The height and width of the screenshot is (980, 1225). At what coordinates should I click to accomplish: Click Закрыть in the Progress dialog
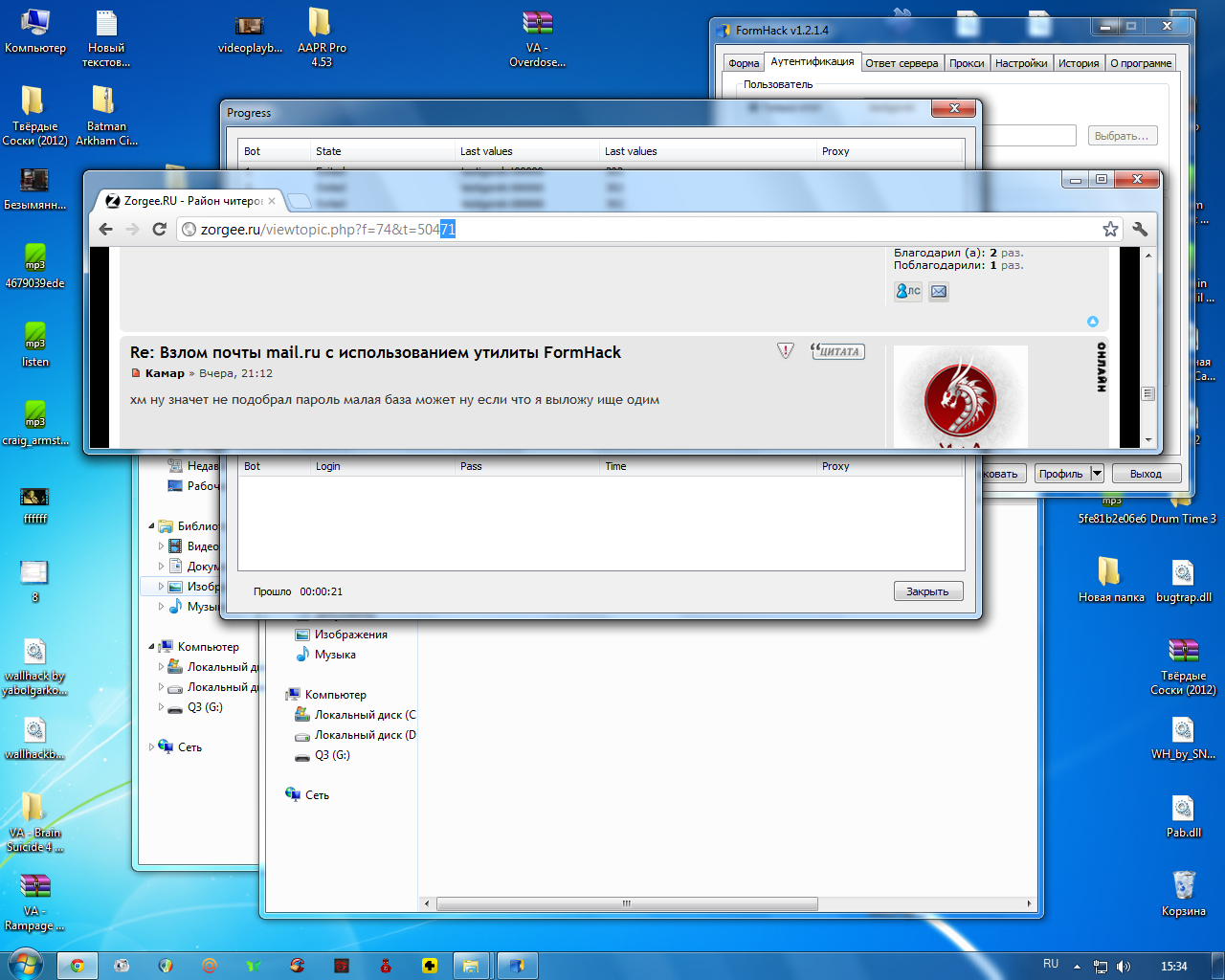[928, 591]
